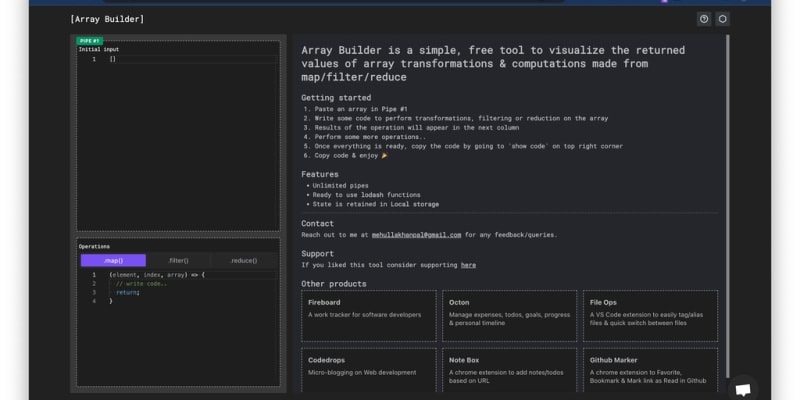
Task: Click the 'Operations' panel label
Action: (x=94, y=246)
